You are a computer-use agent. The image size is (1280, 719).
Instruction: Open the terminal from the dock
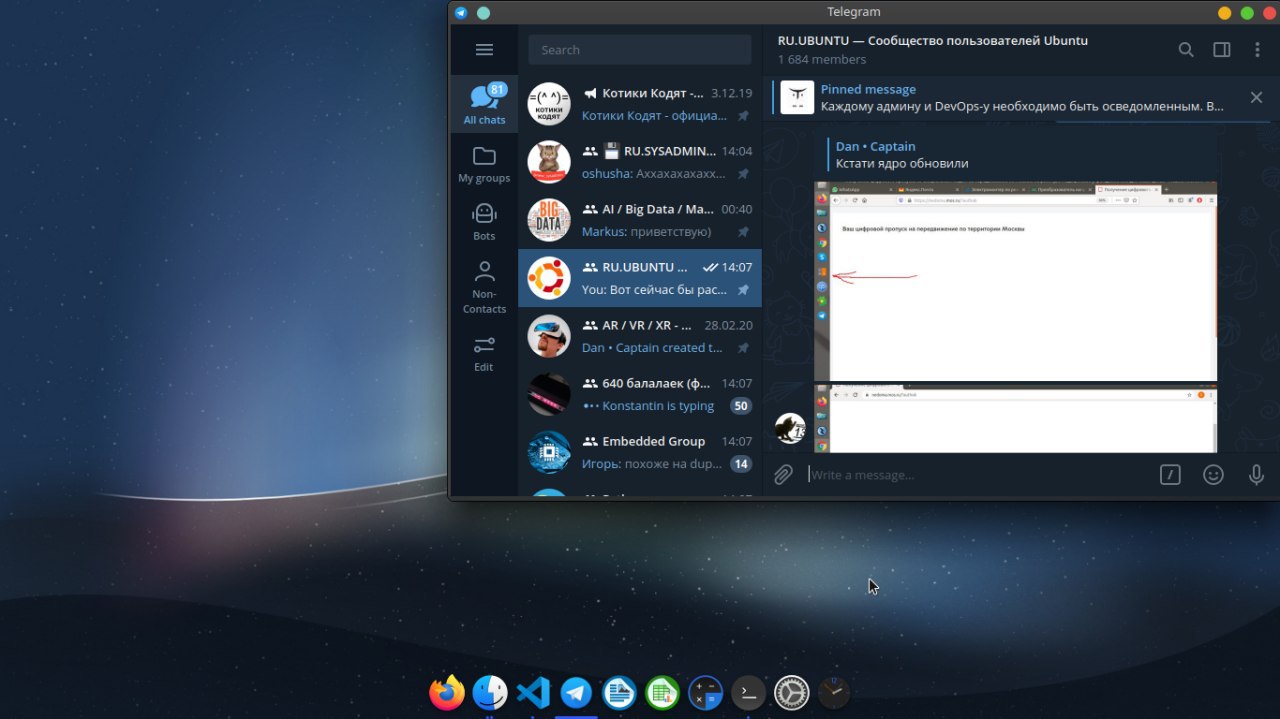pyautogui.click(x=748, y=692)
